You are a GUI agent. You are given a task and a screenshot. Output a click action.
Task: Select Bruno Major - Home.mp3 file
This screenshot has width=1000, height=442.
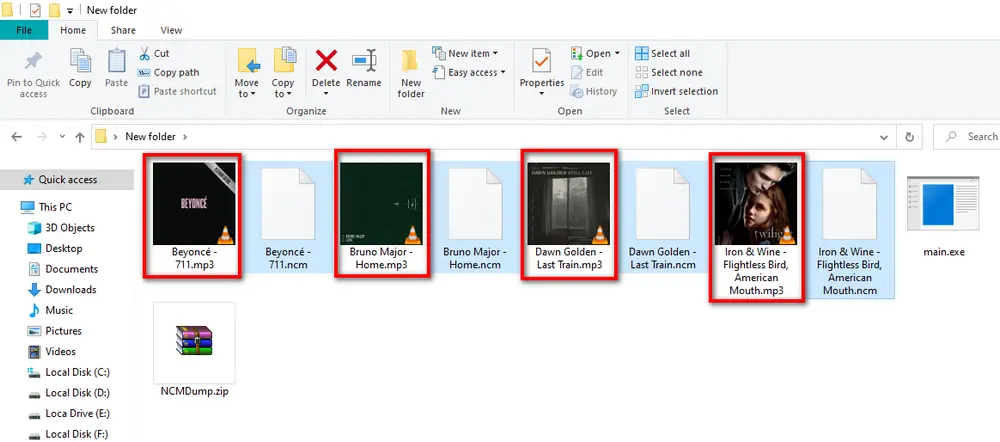(381, 217)
